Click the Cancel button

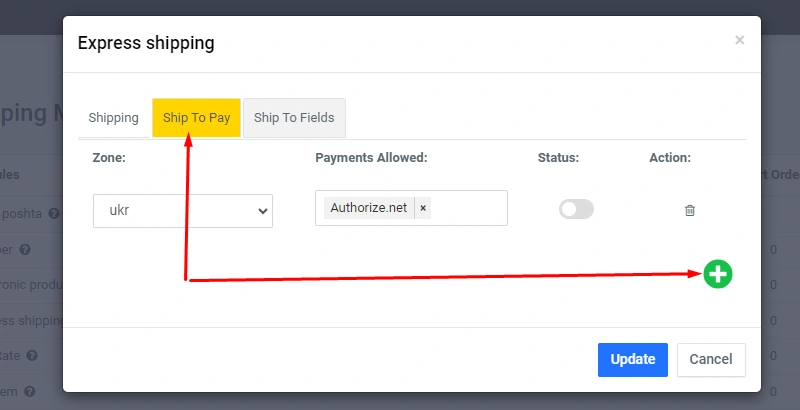coord(711,359)
